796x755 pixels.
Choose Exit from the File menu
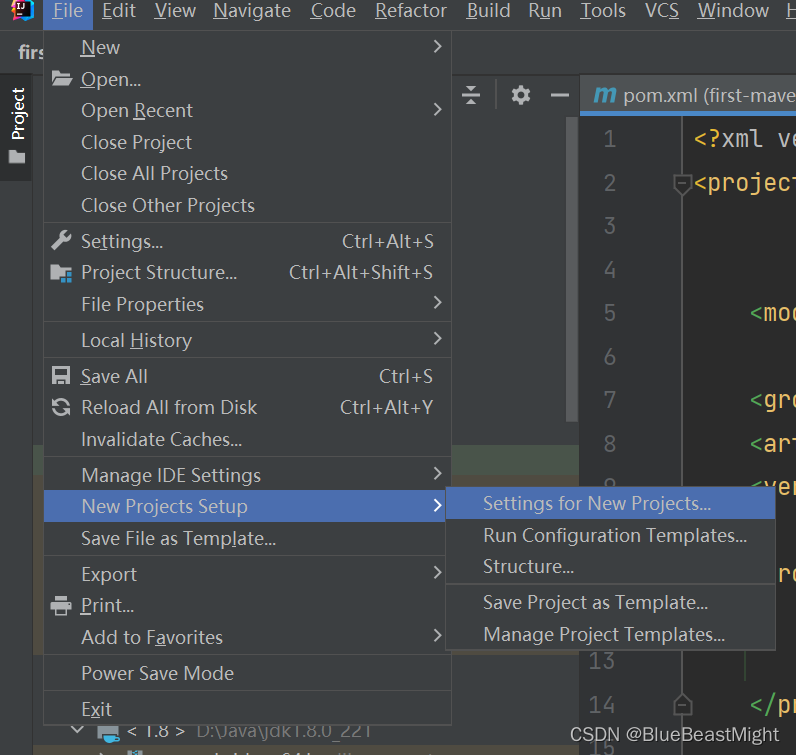[x=247, y=709]
